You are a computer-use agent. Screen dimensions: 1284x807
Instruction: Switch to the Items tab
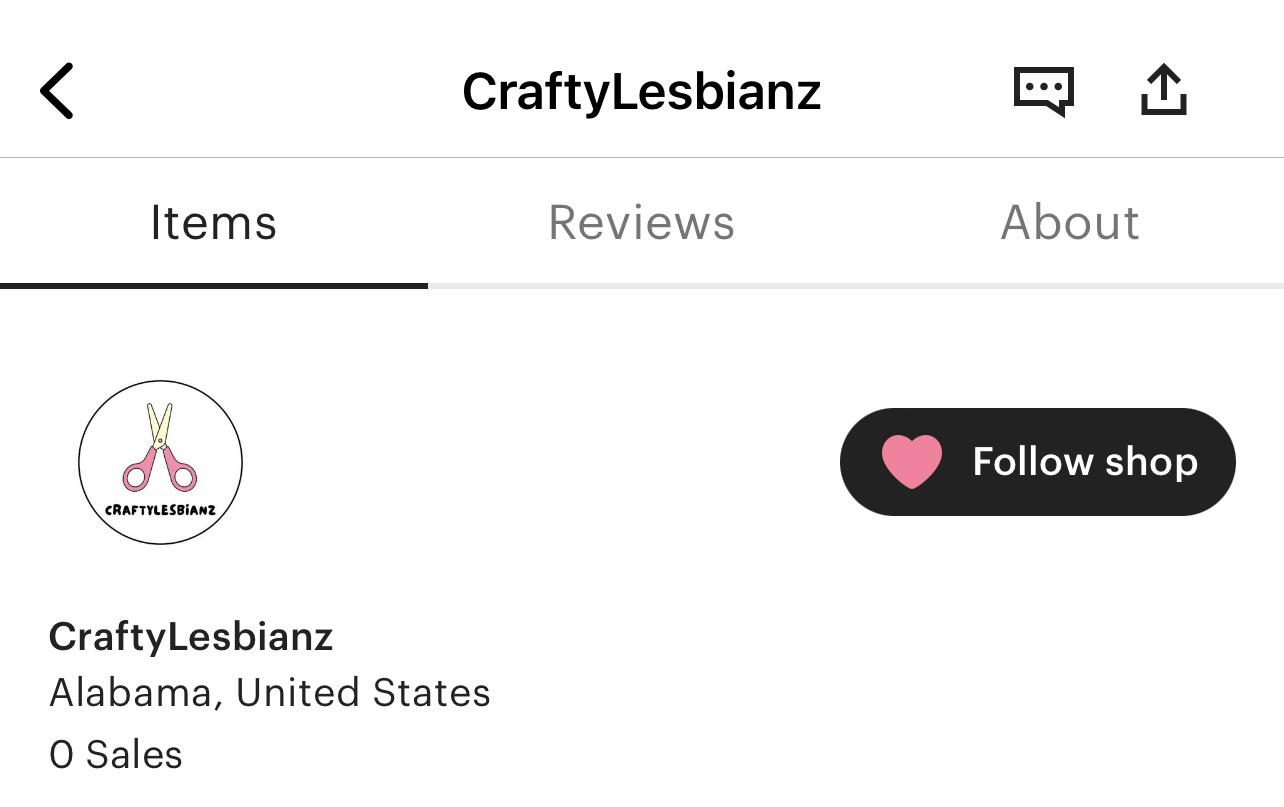click(213, 222)
